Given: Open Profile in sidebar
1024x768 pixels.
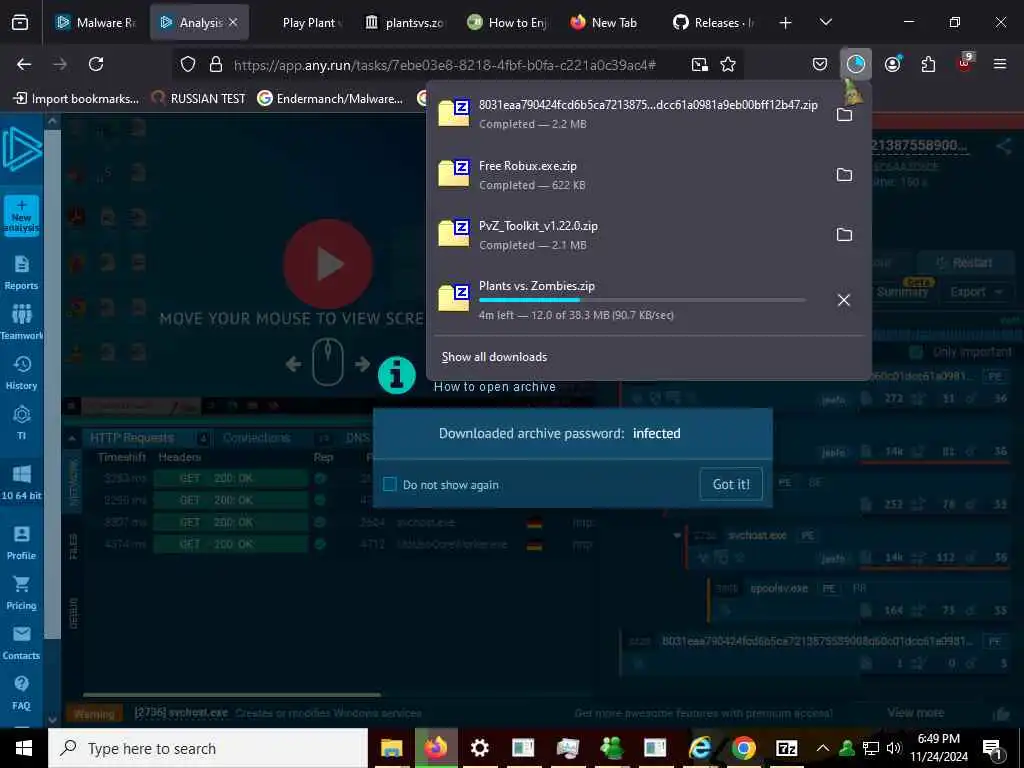Looking at the screenshot, I should 22,543.
